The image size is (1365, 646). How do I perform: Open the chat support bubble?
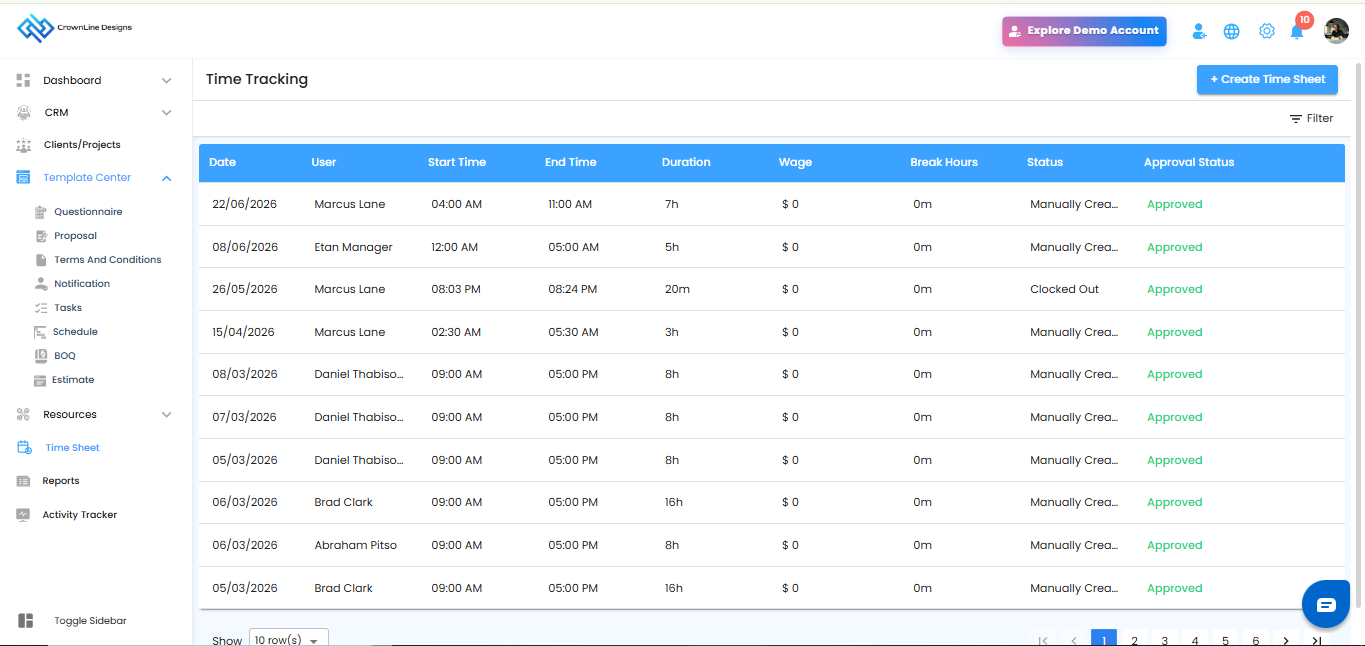pos(1326,604)
